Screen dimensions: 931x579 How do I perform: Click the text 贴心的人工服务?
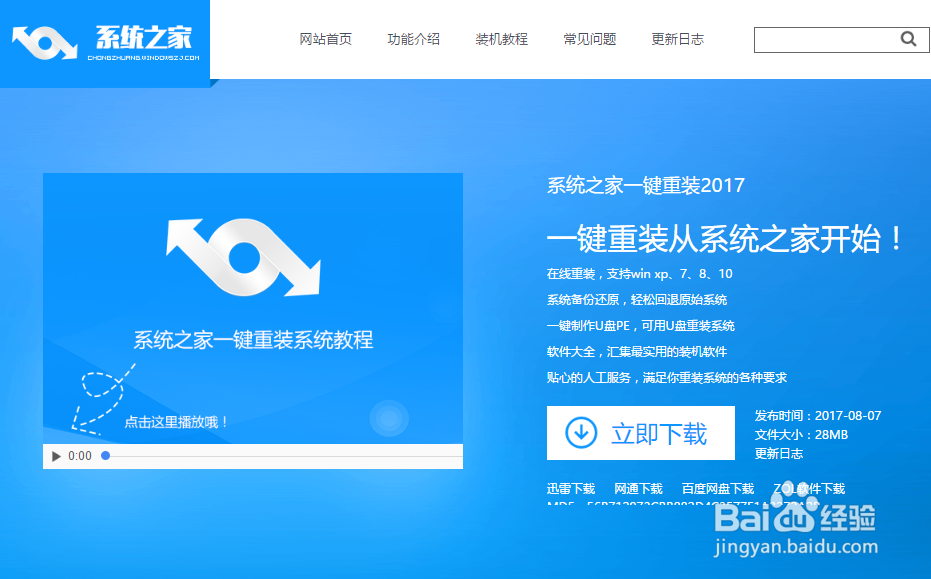[588, 378]
